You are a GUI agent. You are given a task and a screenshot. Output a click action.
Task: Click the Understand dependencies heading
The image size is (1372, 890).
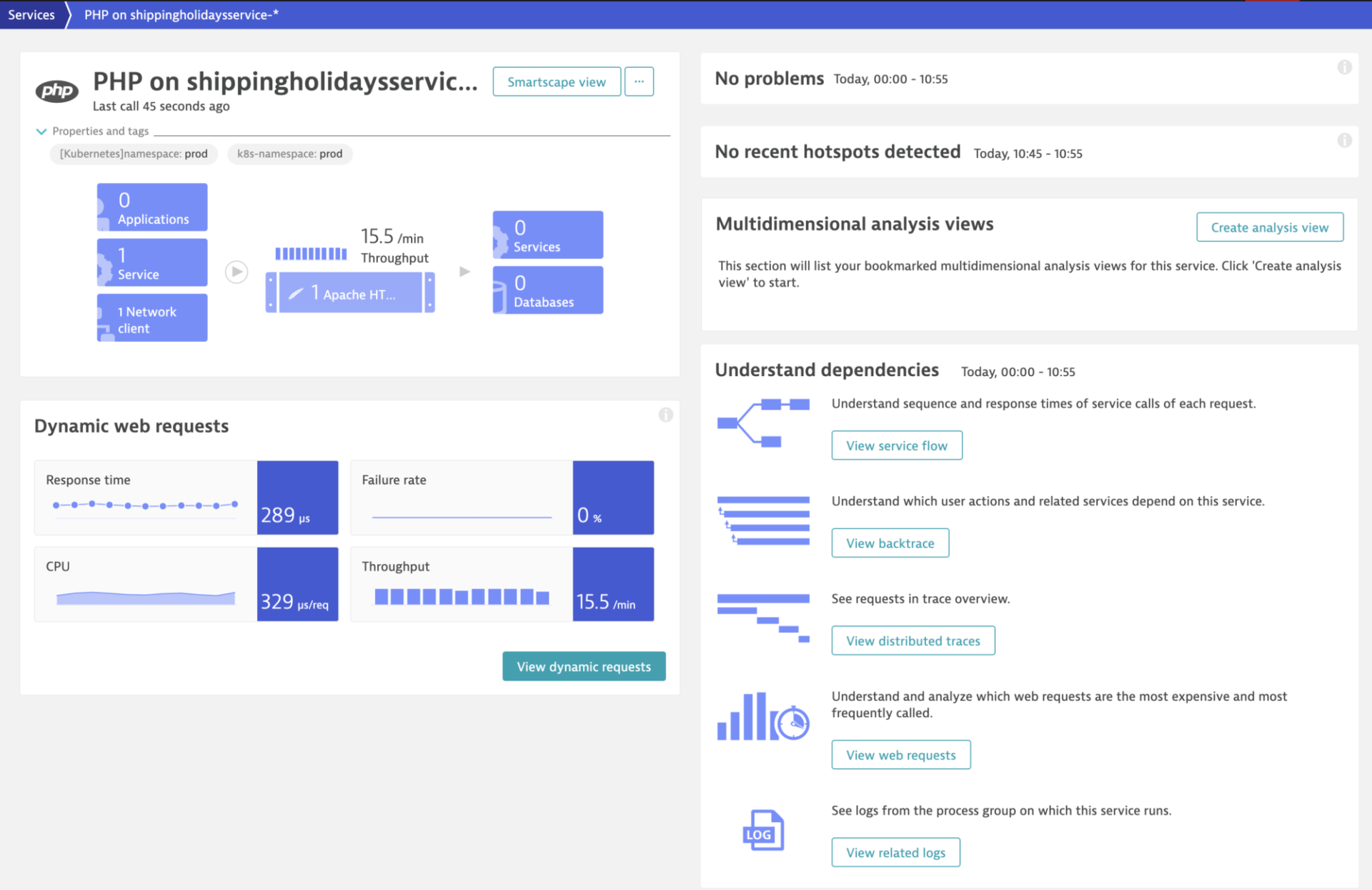(827, 370)
